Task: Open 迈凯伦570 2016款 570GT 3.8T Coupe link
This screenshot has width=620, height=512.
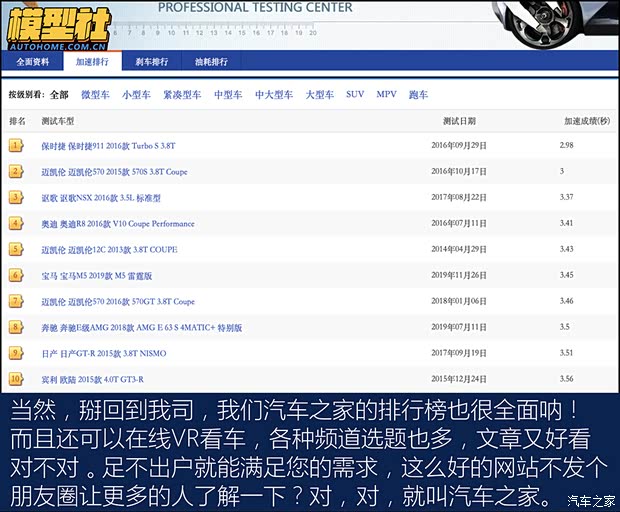Action: click(118, 302)
